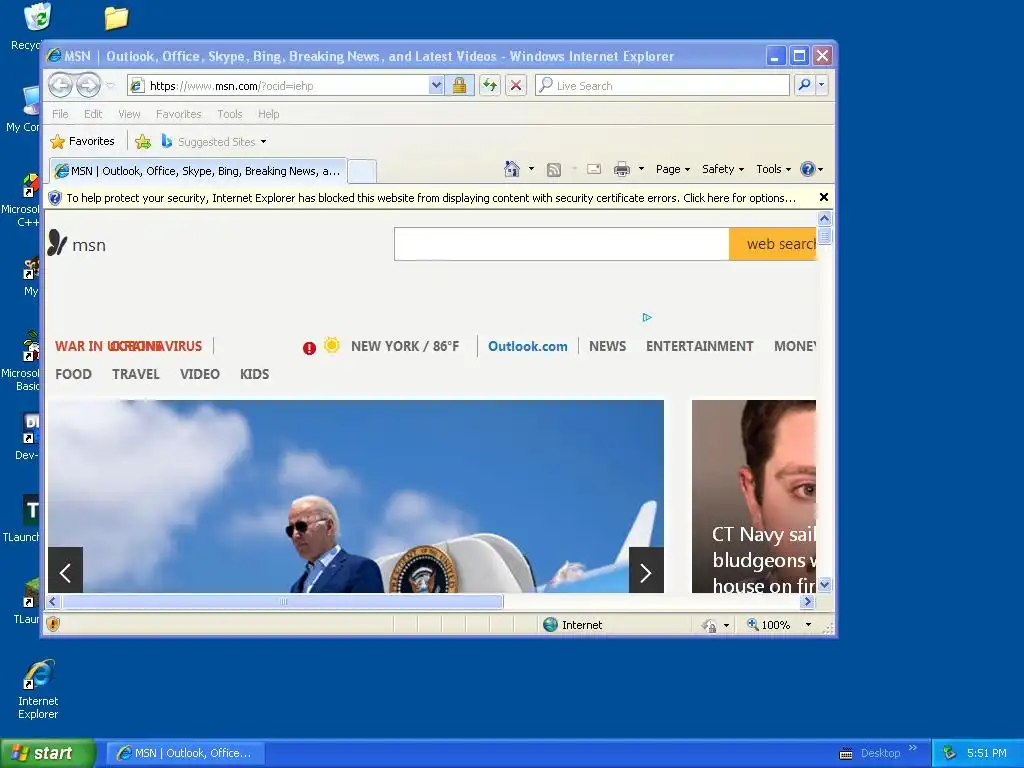This screenshot has height=768, width=1024.
Task: Click the Live Search input box
Action: click(x=662, y=86)
